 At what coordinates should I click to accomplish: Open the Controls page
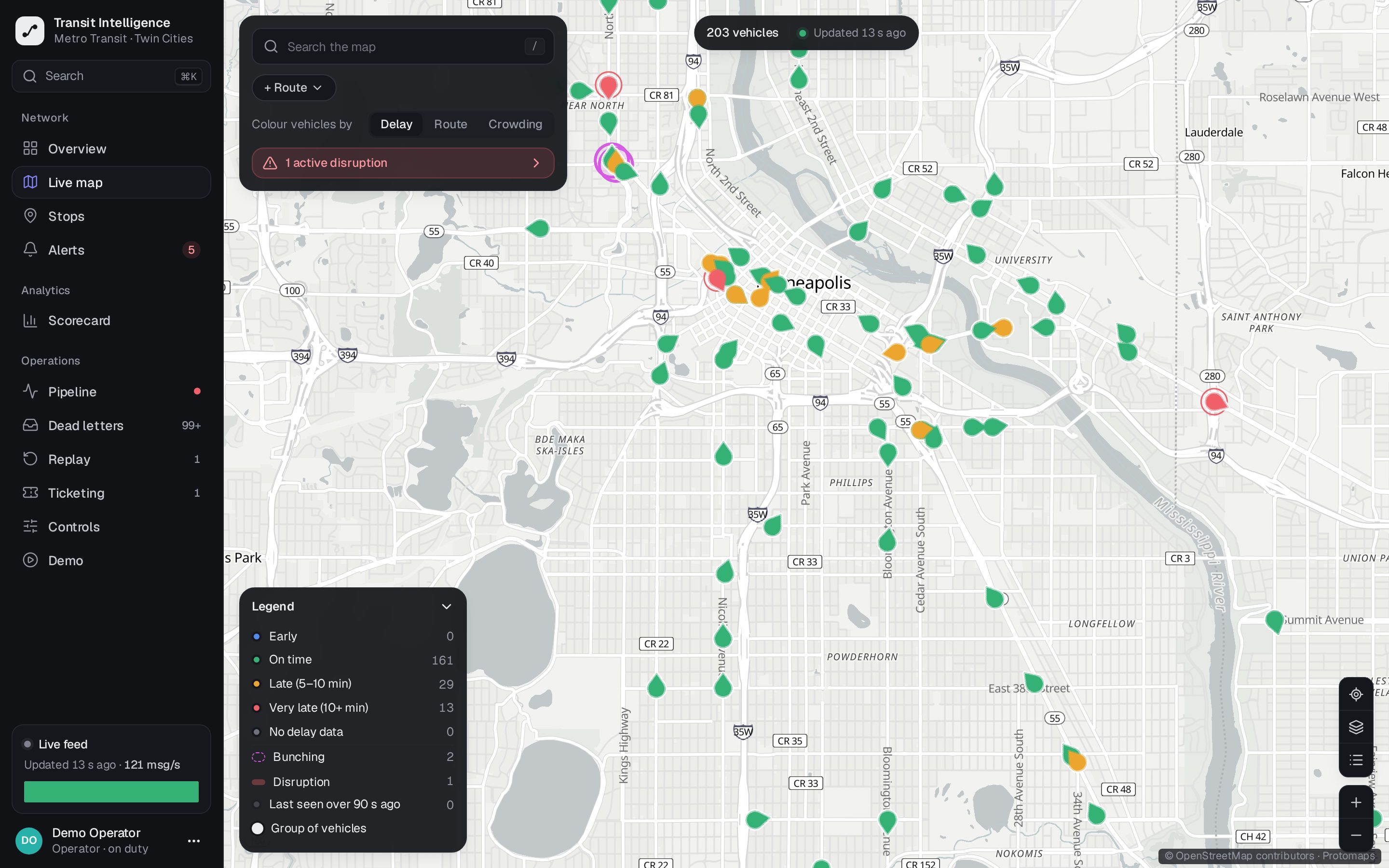[x=111, y=527]
